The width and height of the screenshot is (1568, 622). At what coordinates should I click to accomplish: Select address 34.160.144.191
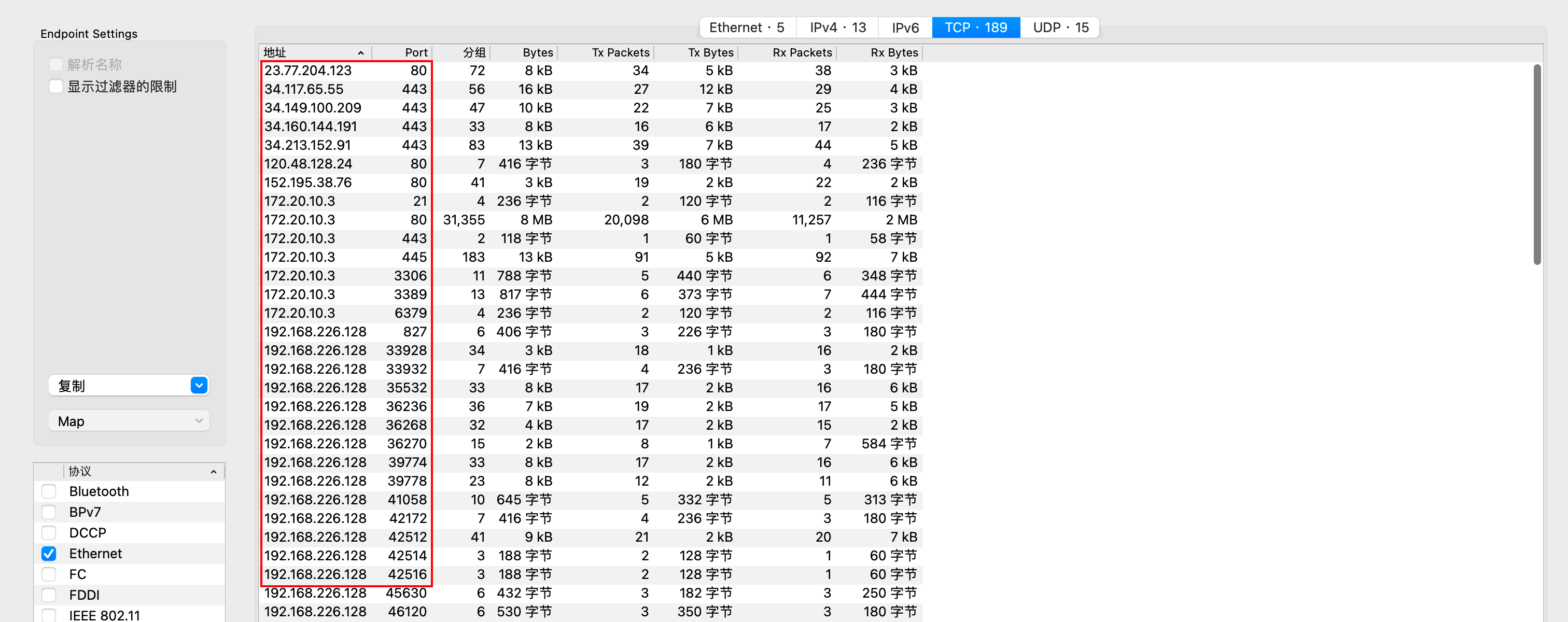(x=311, y=126)
